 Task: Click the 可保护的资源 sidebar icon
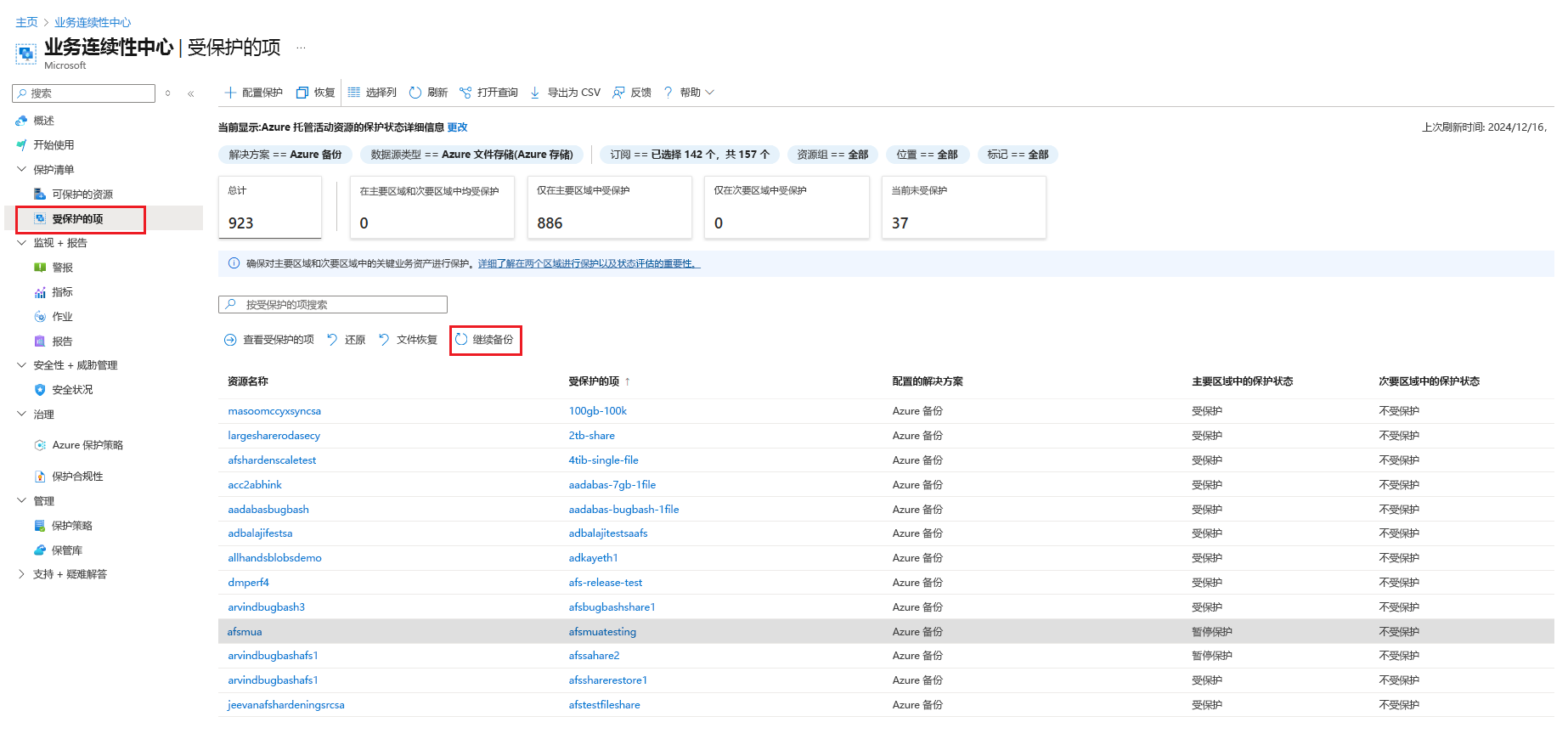(x=40, y=195)
